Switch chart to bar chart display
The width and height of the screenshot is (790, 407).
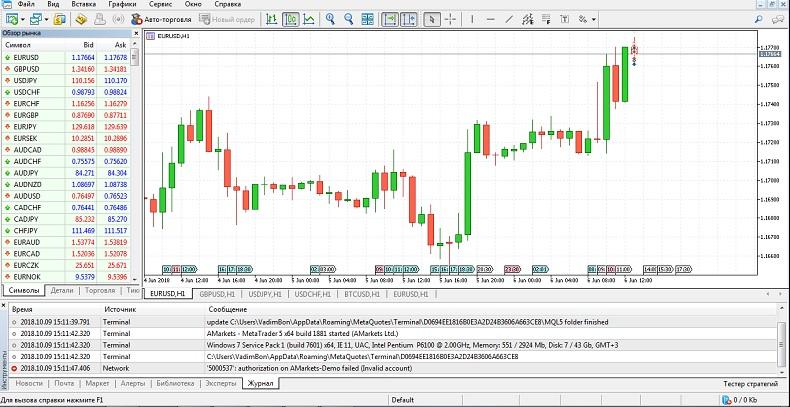tap(269, 19)
